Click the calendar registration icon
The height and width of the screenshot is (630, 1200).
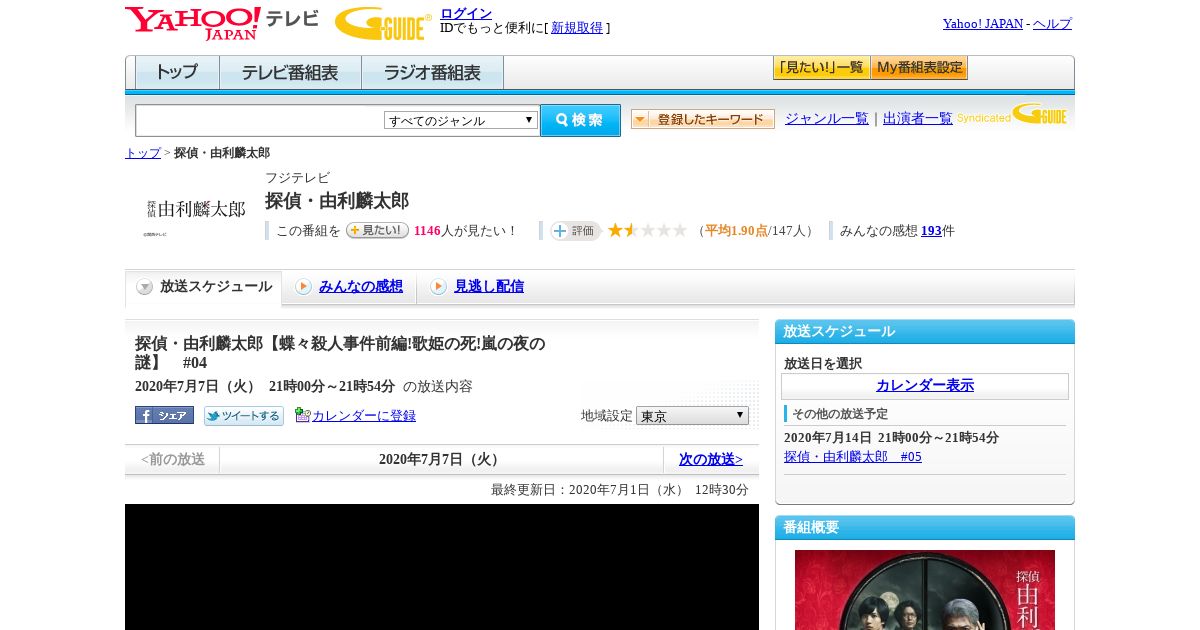[x=302, y=415]
